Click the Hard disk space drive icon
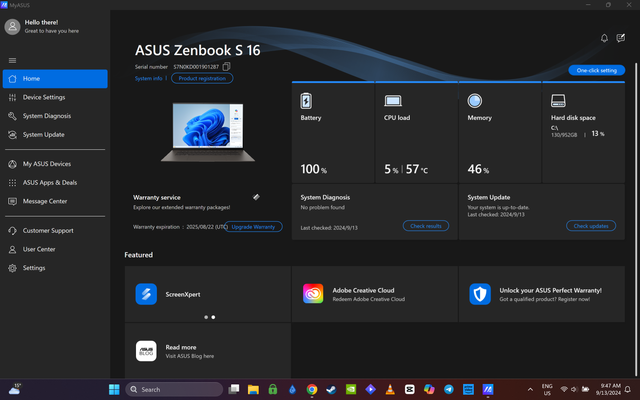This screenshot has width=640, height=400. pos(558,100)
